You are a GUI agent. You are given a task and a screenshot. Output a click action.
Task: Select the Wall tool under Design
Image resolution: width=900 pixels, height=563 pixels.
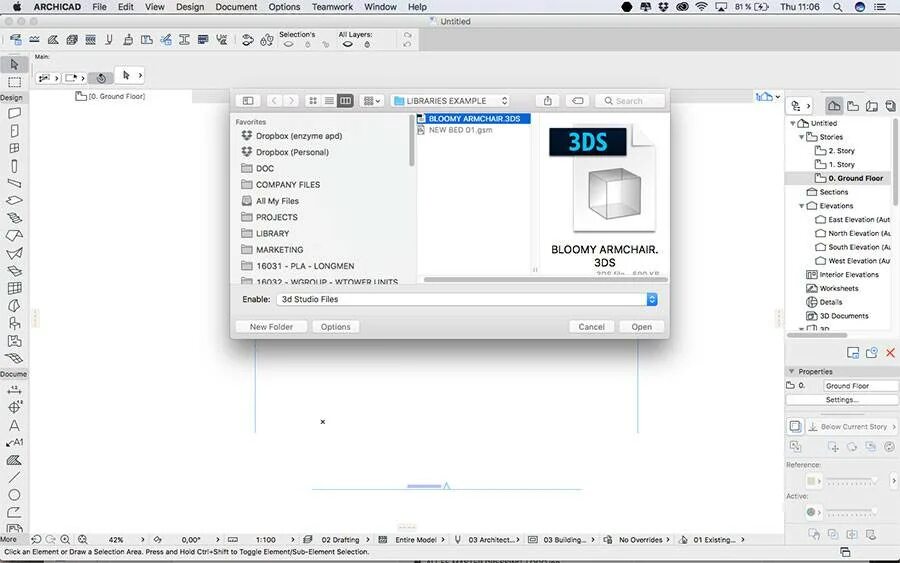point(14,113)
